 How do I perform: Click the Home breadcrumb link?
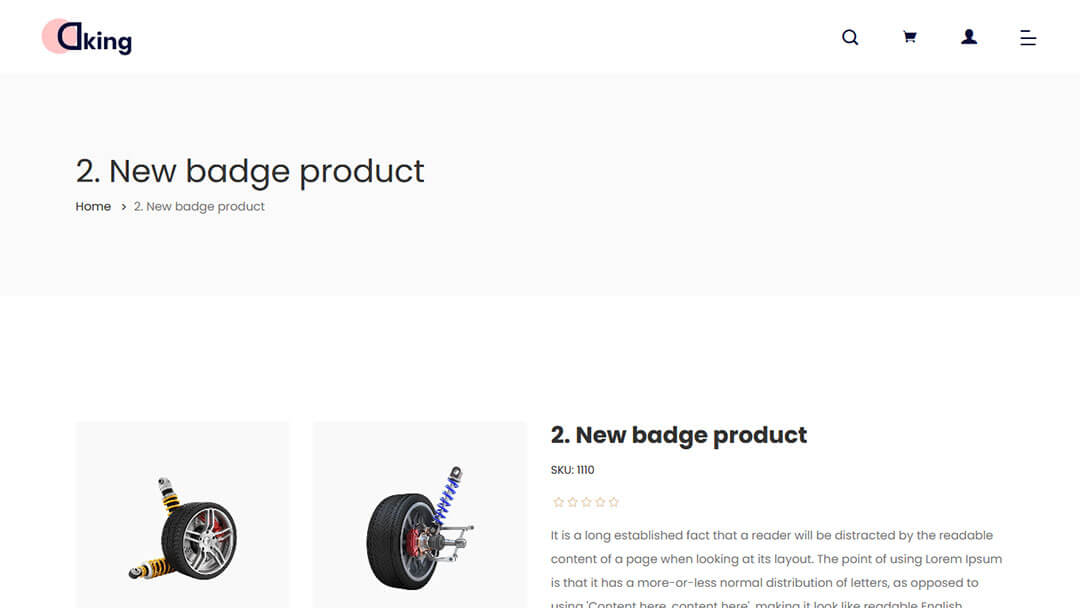[93, 207]
